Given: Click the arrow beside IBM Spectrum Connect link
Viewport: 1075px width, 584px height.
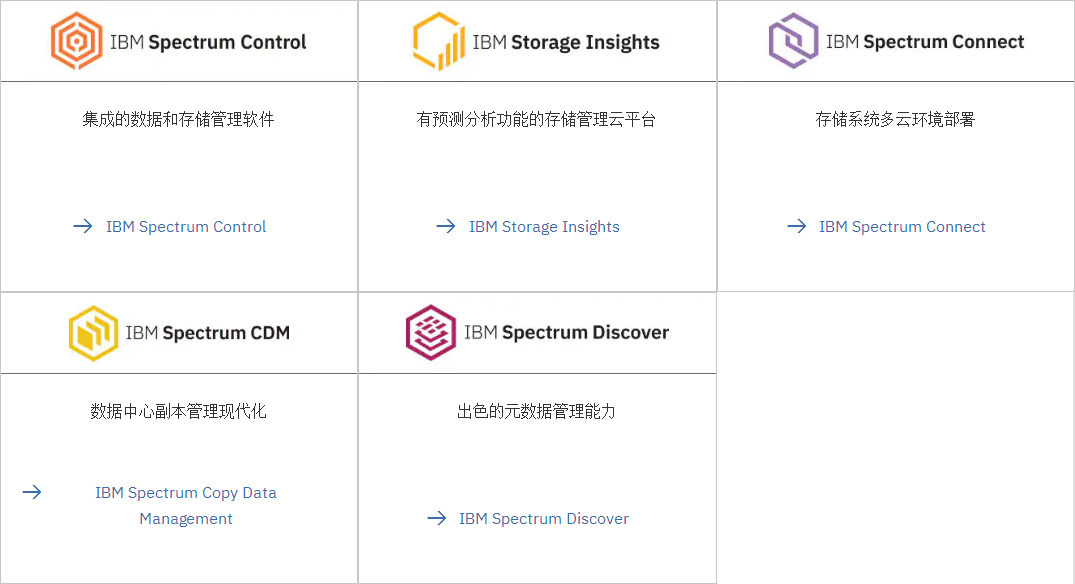Looking at the screenshot, I should coord(797,226).
